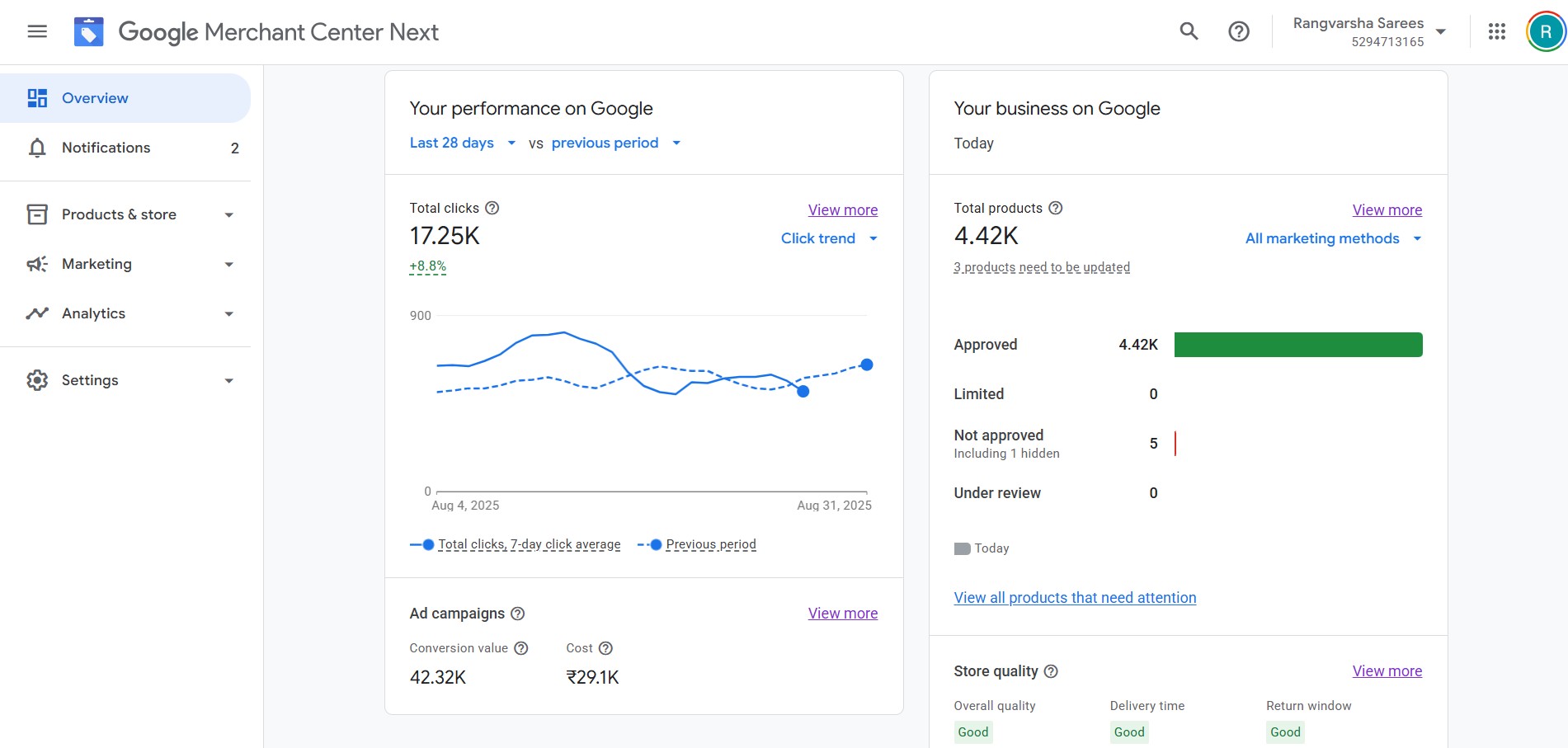
Task: Click Ad campaigns info icon
Action: pyautogui.click(x=517, y=614)
